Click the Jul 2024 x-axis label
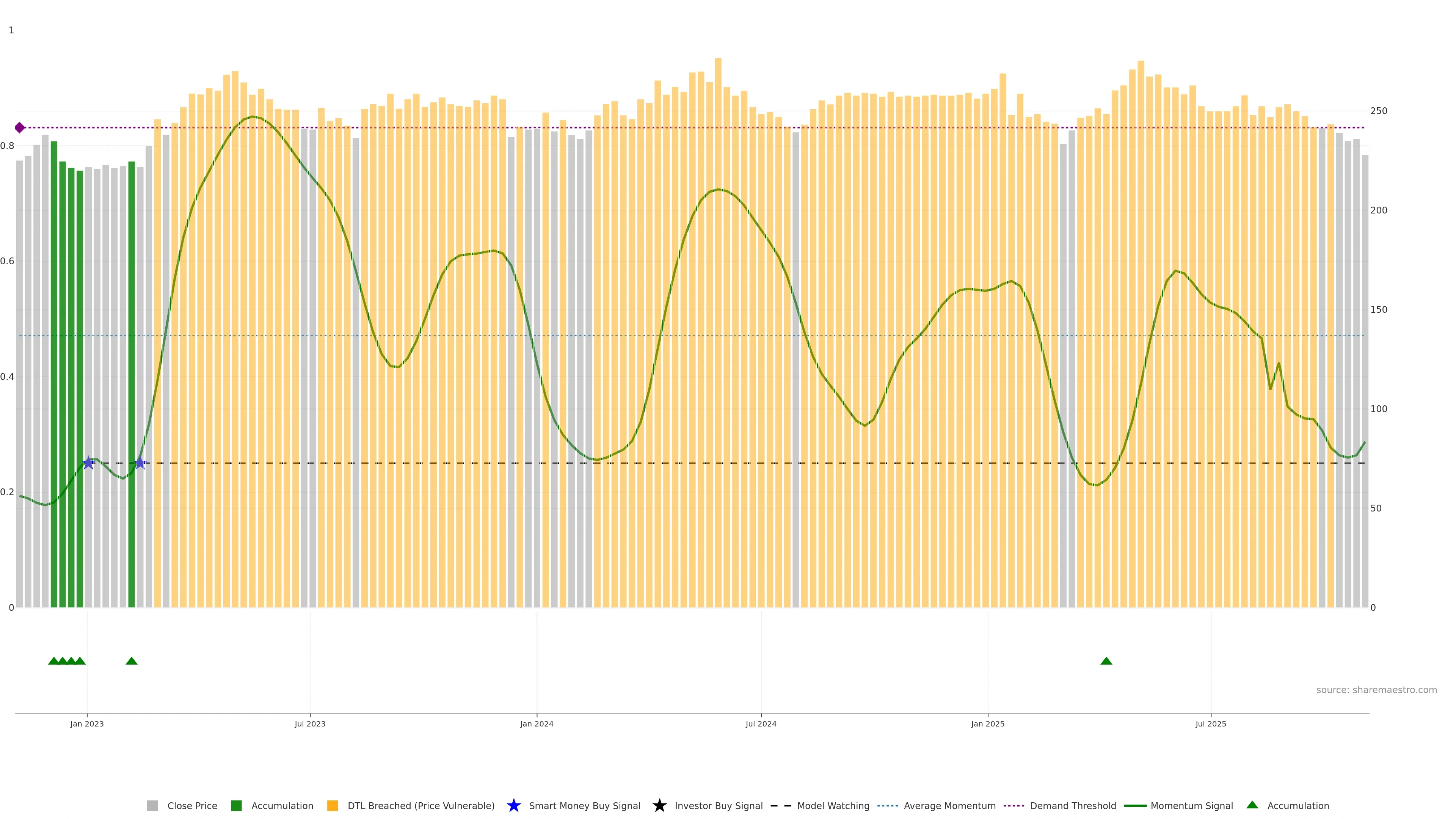 click(761, 723)
